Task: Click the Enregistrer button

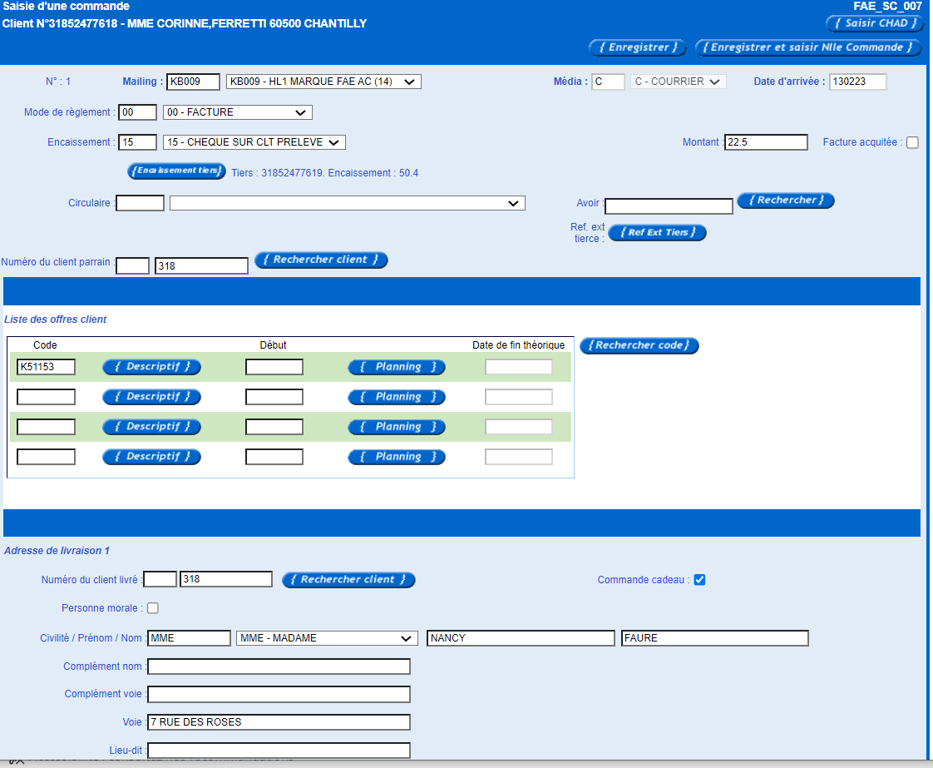Action: pos(637,47)
